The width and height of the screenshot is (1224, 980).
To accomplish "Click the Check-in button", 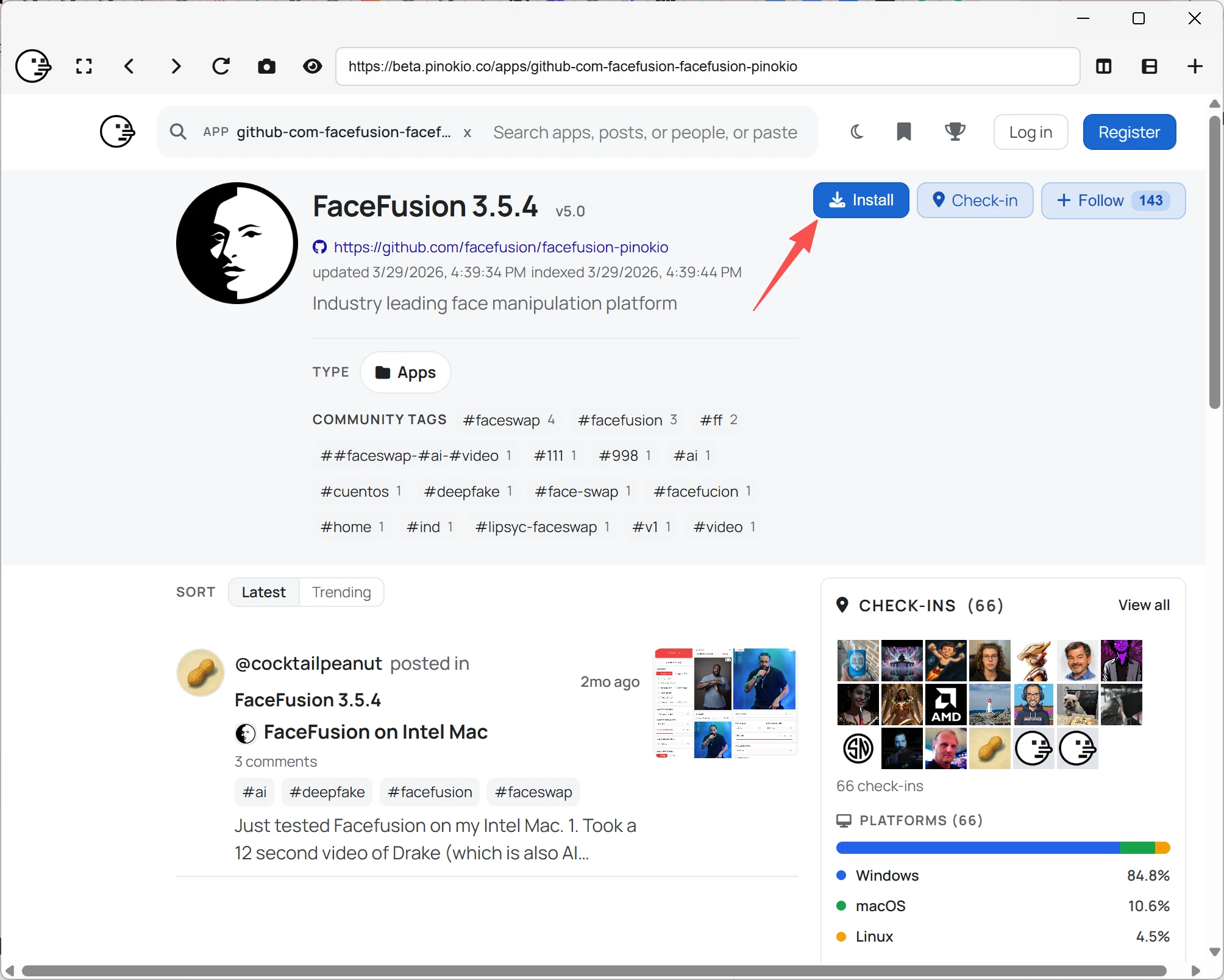I will 975,200.
